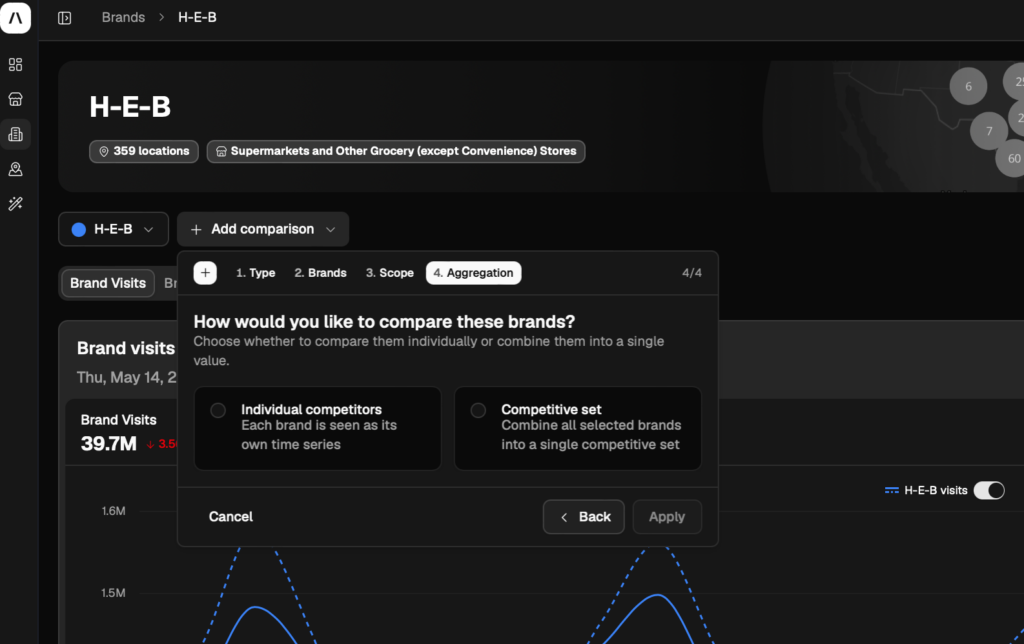This screenshot has width=1024, height=644.
Task: Click the plus icon in comparison wizard
Action: pos(205,273)
